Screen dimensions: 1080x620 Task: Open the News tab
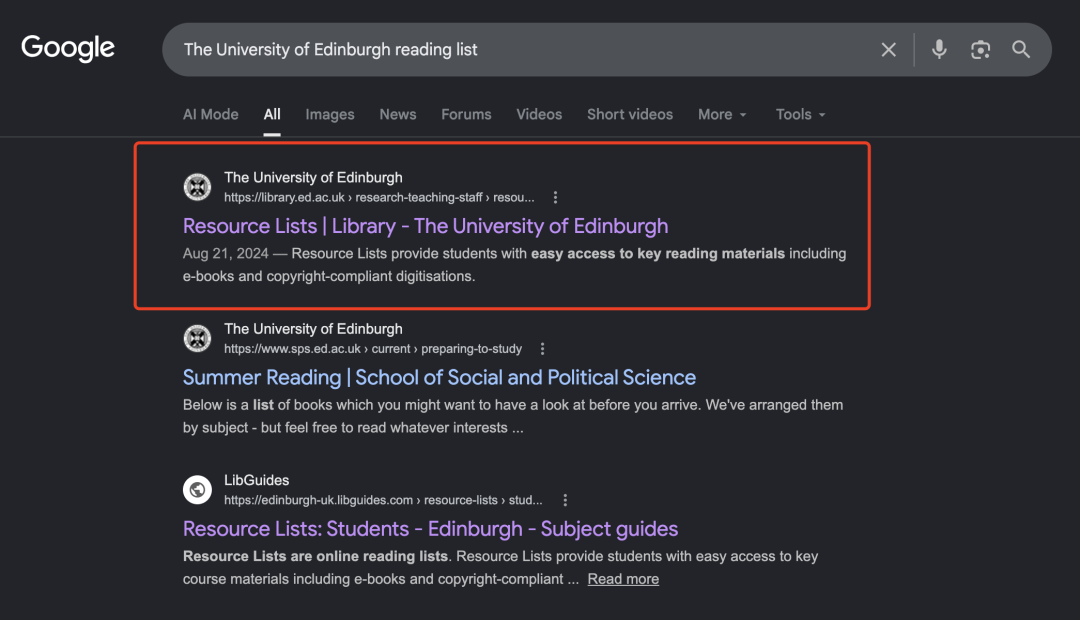(x=398, y=114)
